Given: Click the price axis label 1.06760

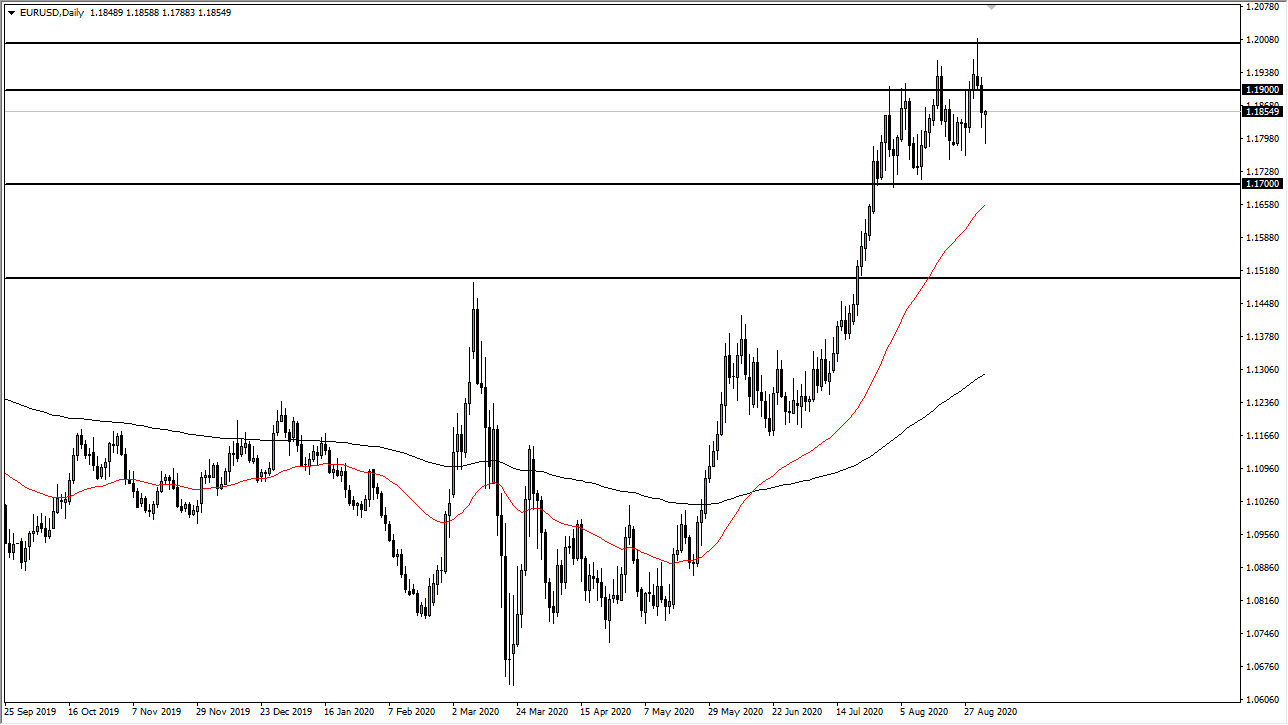Looking at the screenshot, I should (x=1263, y=667).
